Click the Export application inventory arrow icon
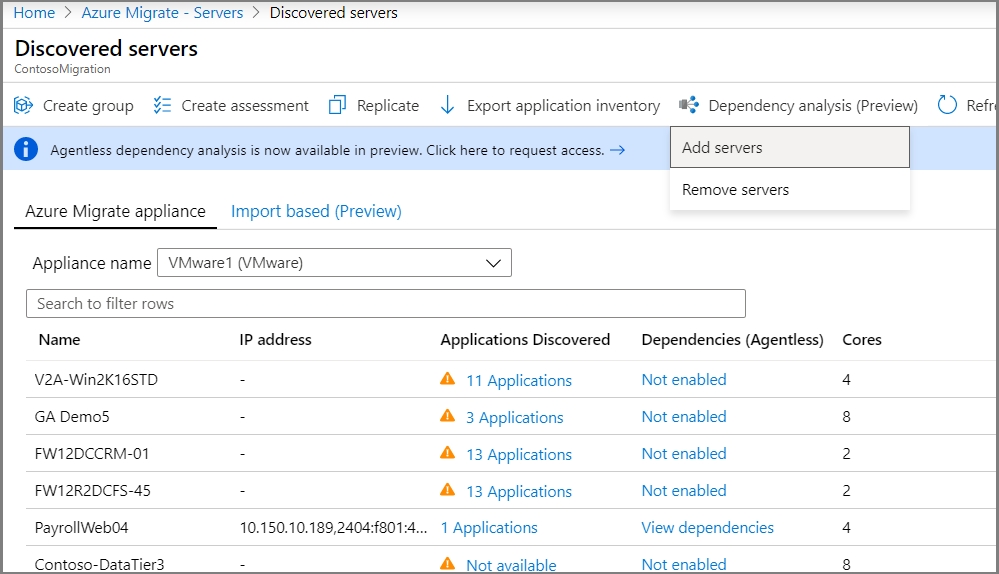 [447, 105]
